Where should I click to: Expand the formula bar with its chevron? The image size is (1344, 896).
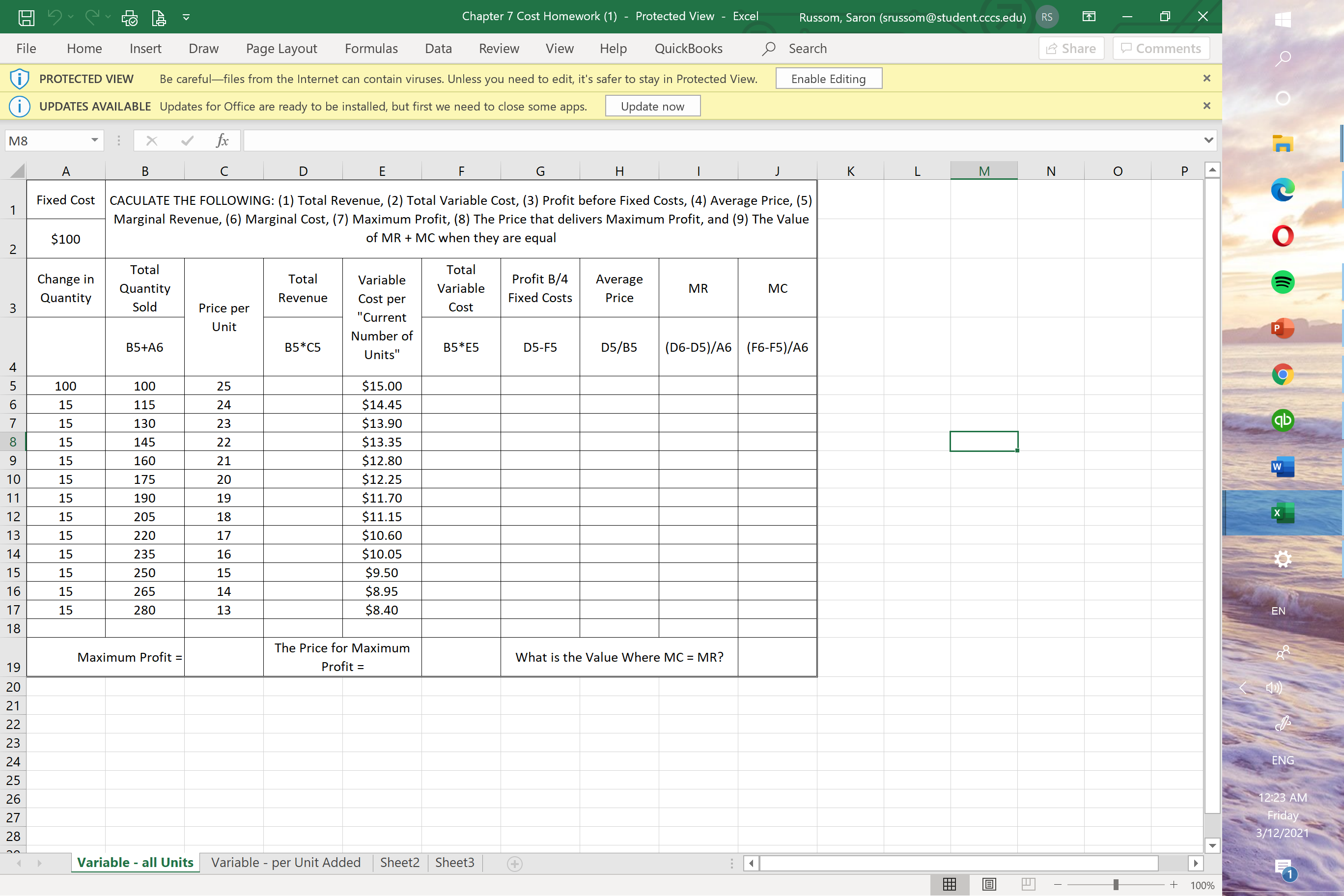1208,140
